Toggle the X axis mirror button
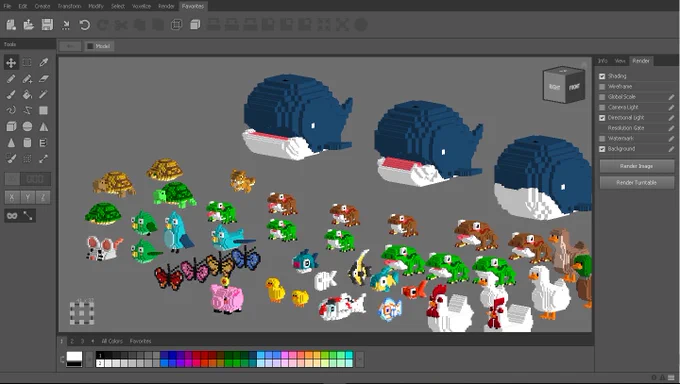 (12, 197)
